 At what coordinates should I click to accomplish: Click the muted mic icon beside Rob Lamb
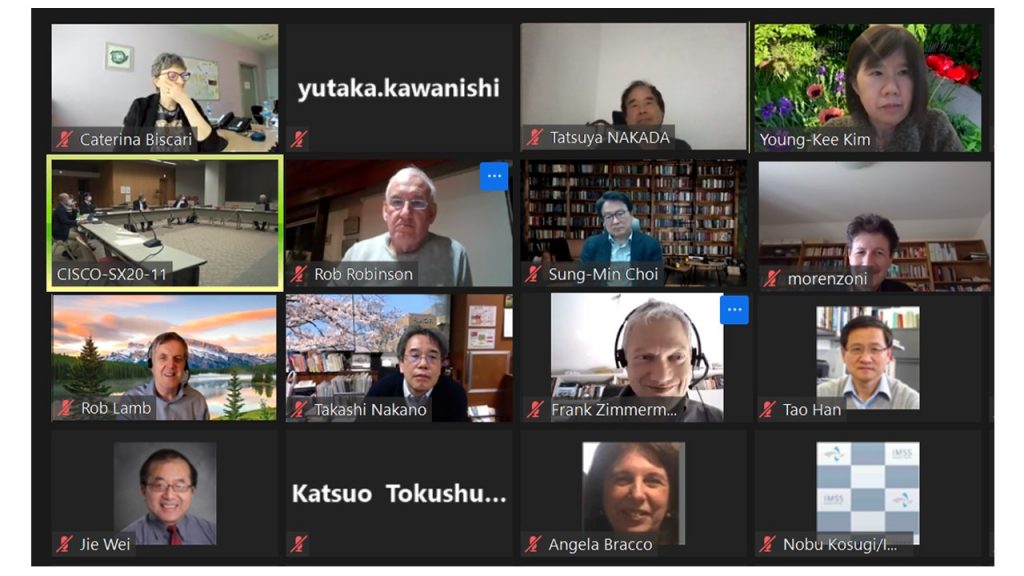(65, 408)
